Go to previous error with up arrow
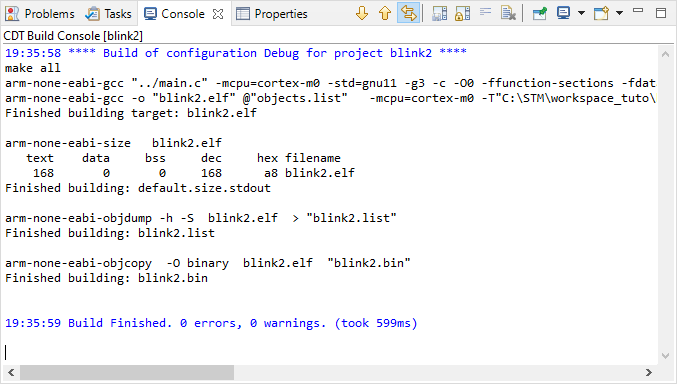 click(x=385, y=13)
